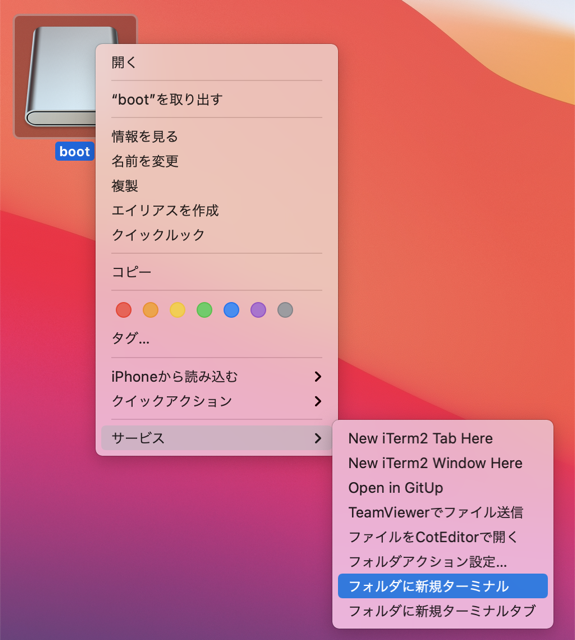575x640 pixels.
Task: Open タグ... tag editor entry
Action: pyautogui.click(x=217, y=338)
